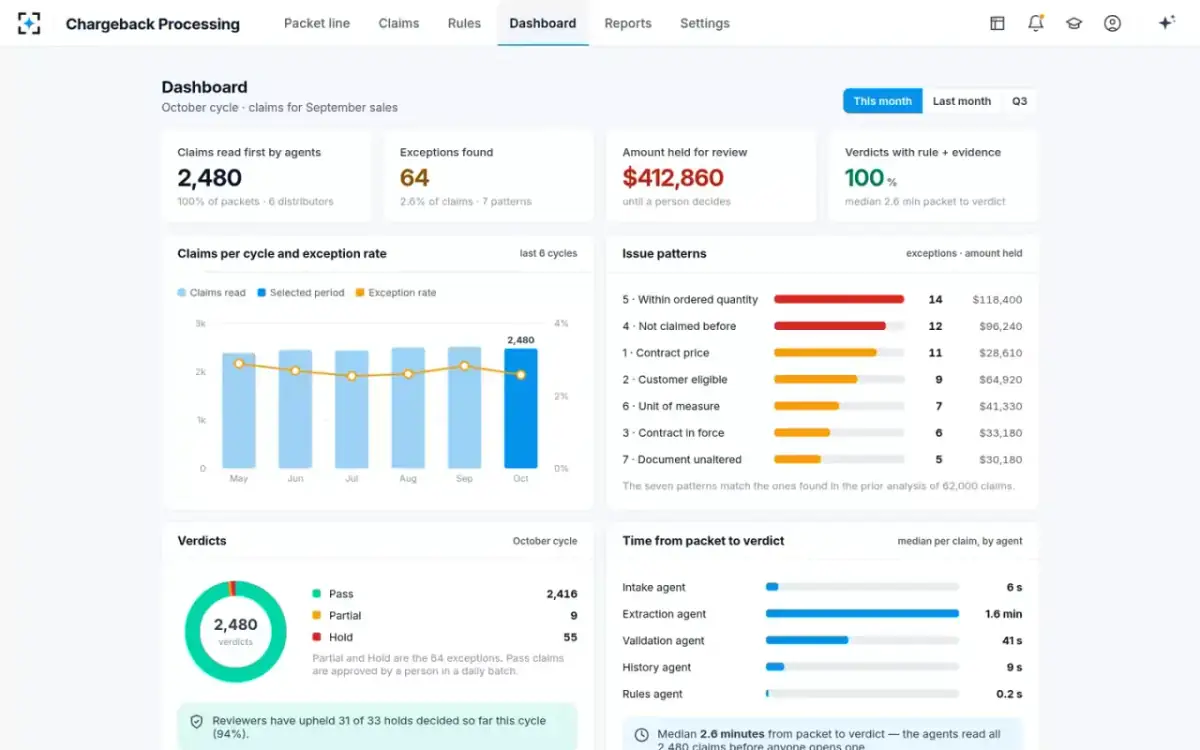Open the Amount held for review card
The image size is (1200, 750).
(711, 176)
